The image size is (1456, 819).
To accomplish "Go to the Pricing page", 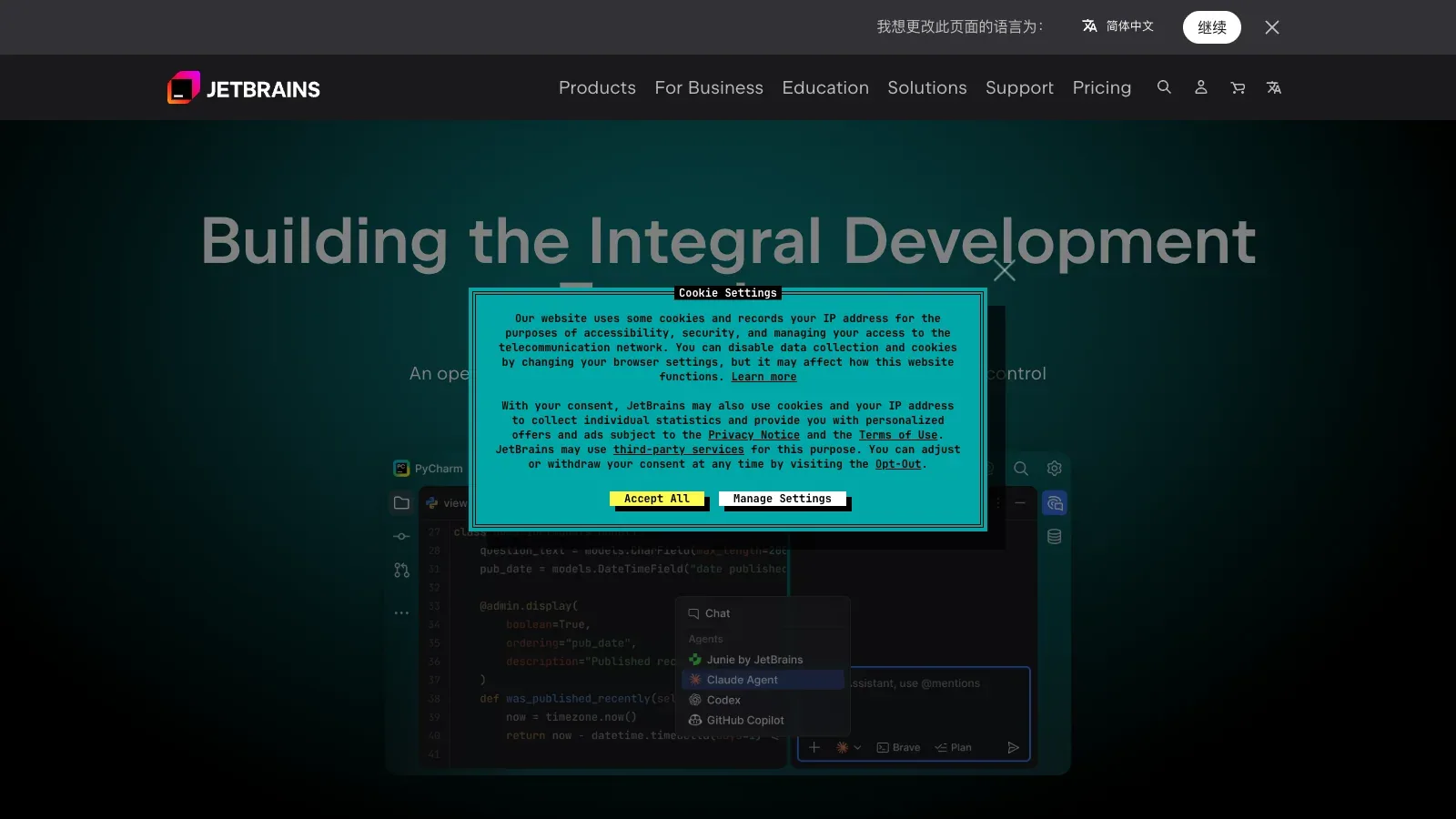I will [x=1102, y=87].
